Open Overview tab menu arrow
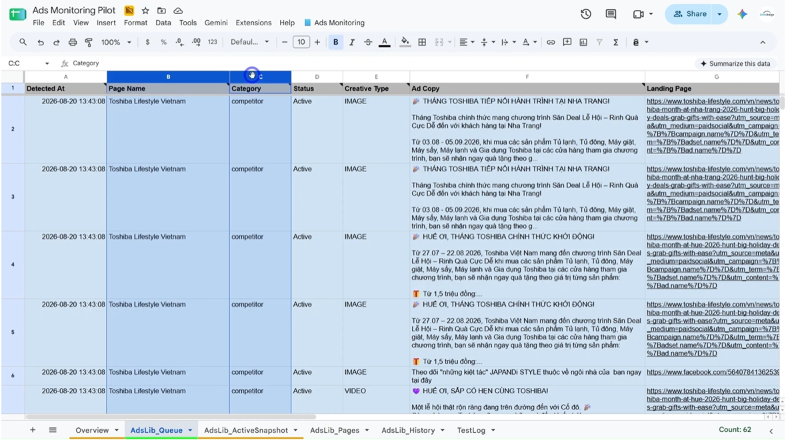 116,430
